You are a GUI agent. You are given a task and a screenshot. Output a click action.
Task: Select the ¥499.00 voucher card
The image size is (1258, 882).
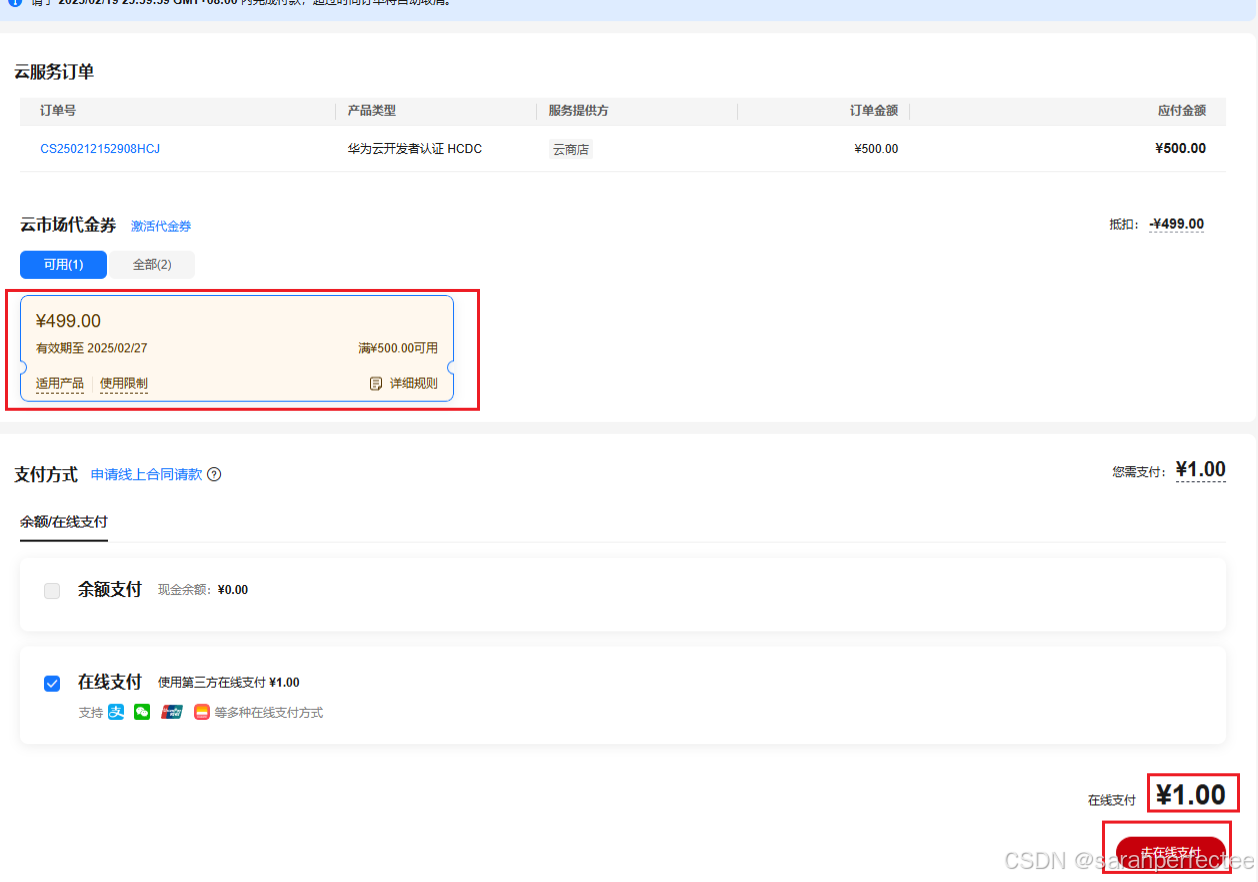[x=237, y=348]
